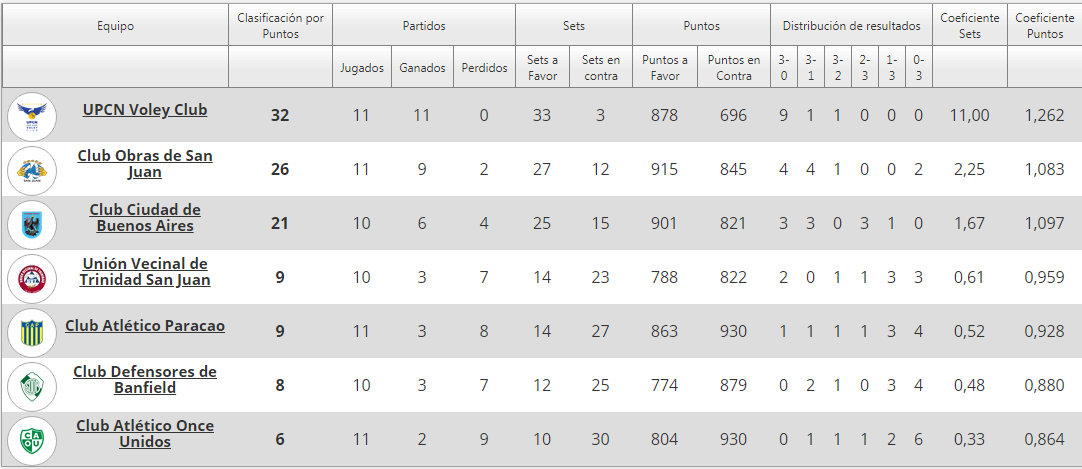Click the UPCN Voley Club logo
This screenshot has height=469, width=1082.
tap(32, 116)
